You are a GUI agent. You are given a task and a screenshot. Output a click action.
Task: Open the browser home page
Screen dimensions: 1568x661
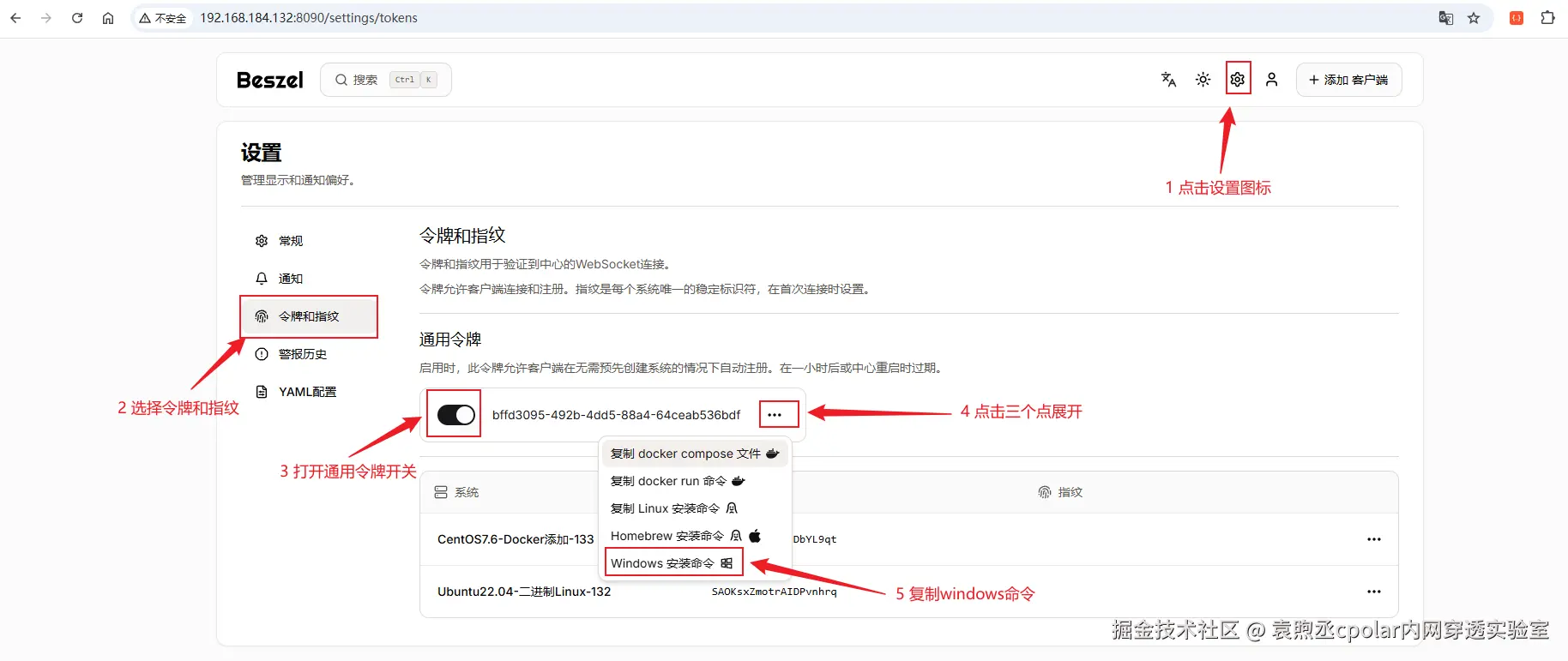(108, 18)
